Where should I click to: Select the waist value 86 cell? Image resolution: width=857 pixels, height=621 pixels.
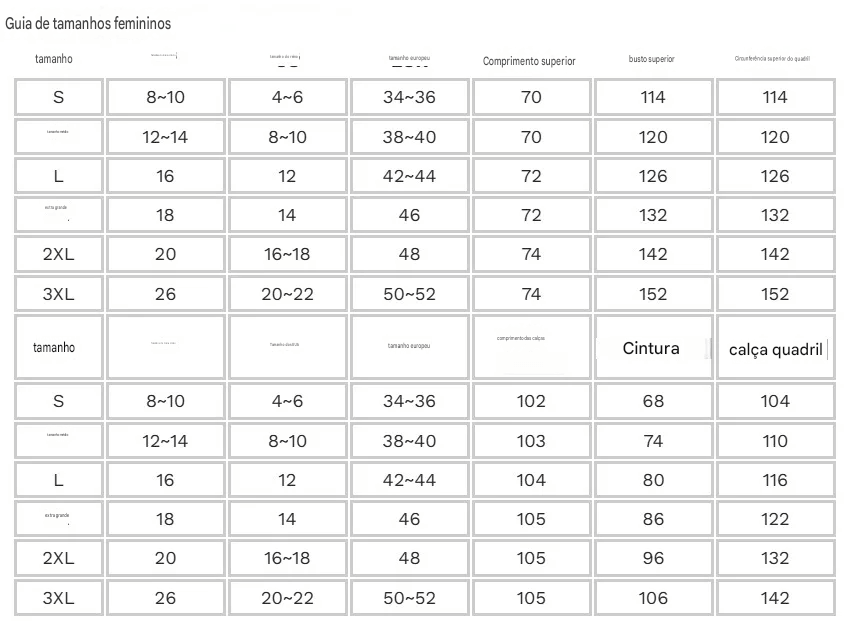coord(654,519)
